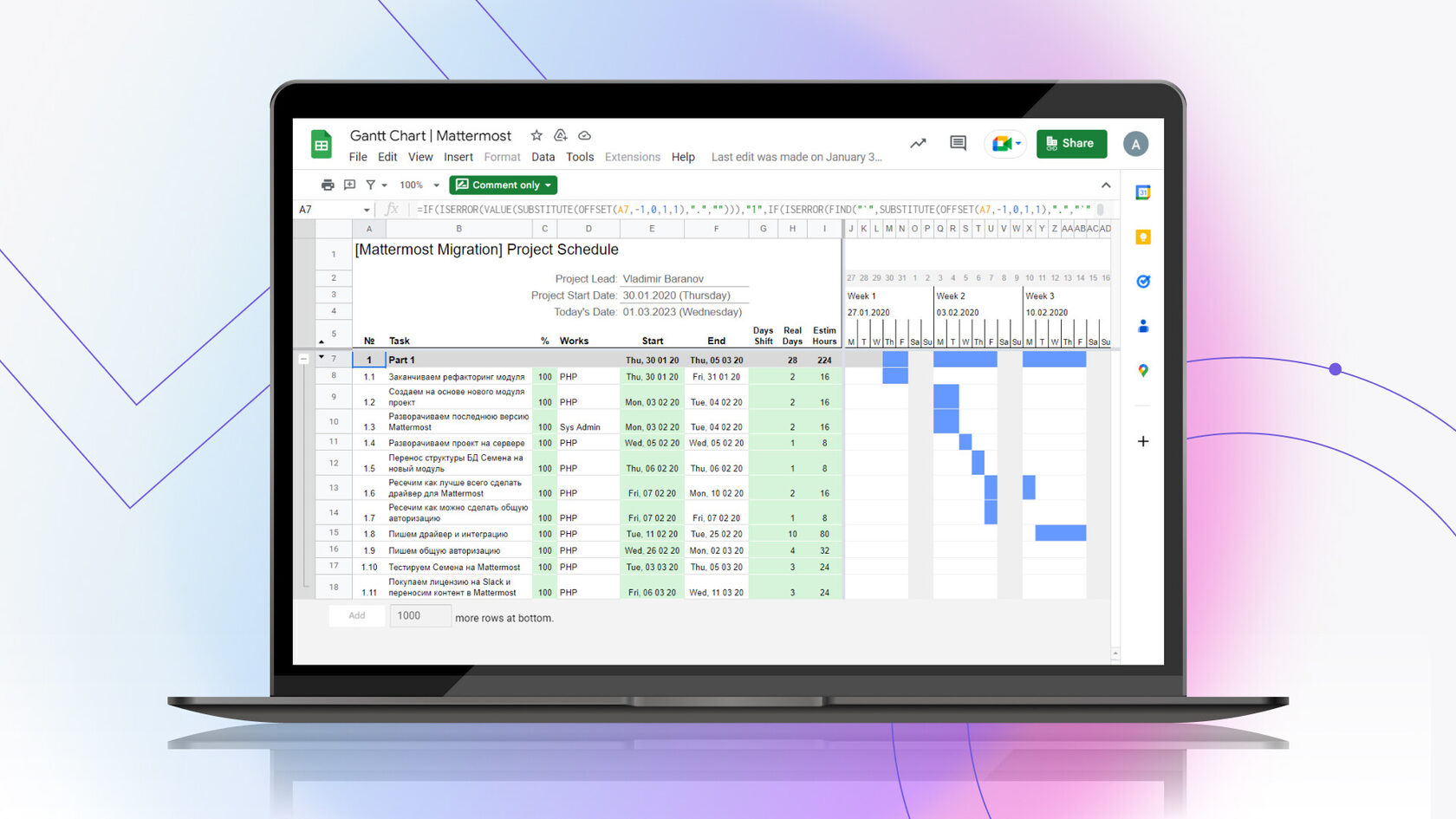The height and width of the screenshot is (819, 1456).
Task: Open the filter views dropdown arrow
Action: click(385, 185)
